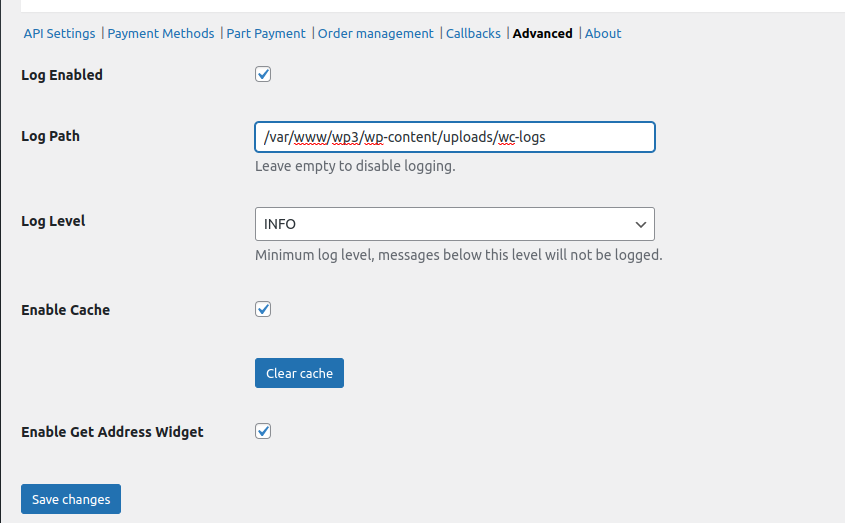This screenshot has height=523, width=845.
Task: Click the Enable Get Address Widget label
Action: (112, 432)
